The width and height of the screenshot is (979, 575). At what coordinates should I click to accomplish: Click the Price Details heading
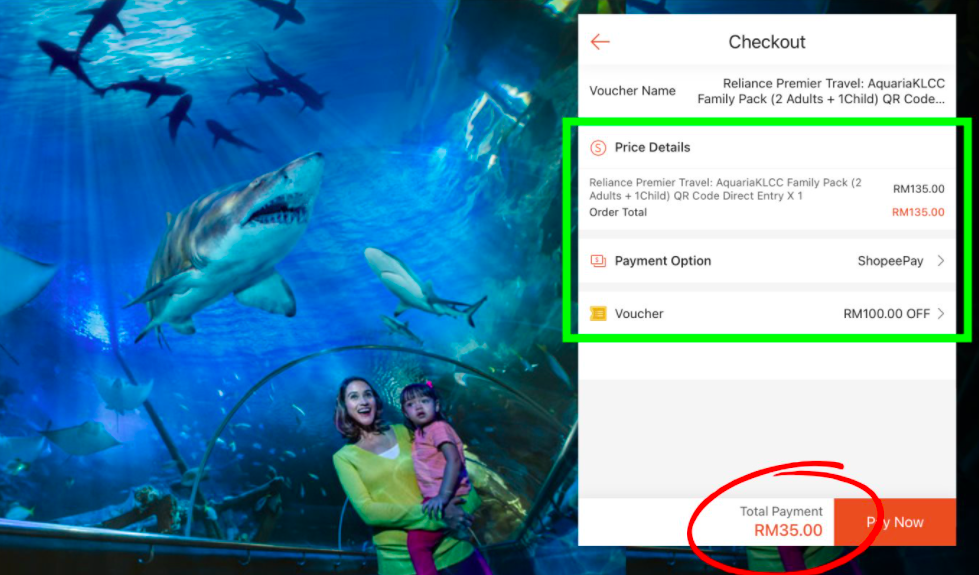point(652,147)
